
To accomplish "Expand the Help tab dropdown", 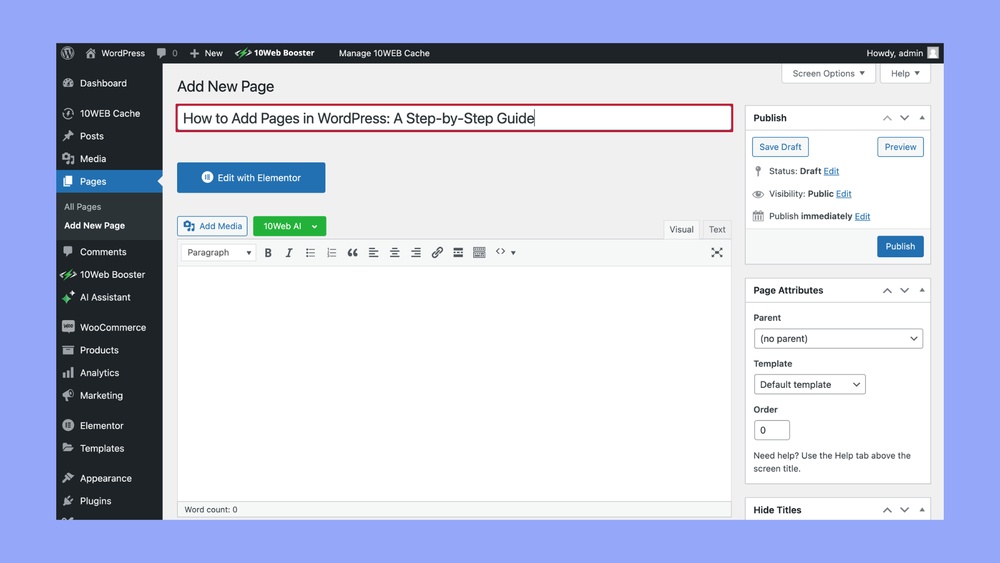I will [905, 73].
